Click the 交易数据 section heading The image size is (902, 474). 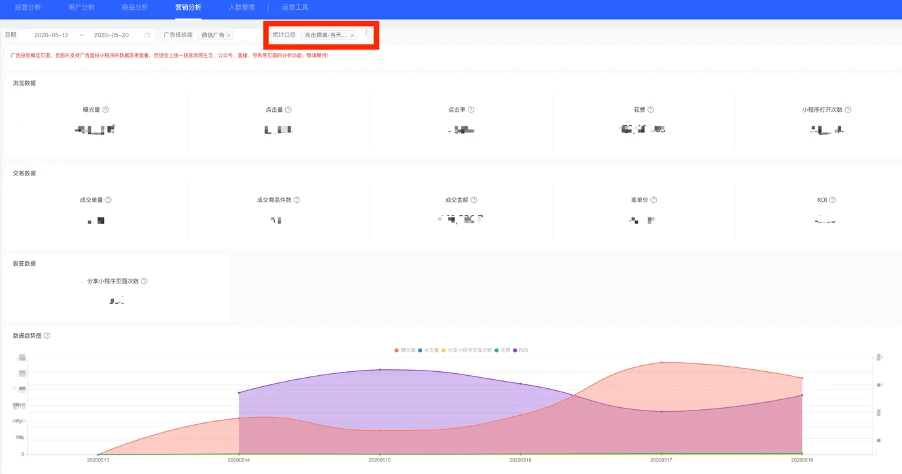point(25,173)
